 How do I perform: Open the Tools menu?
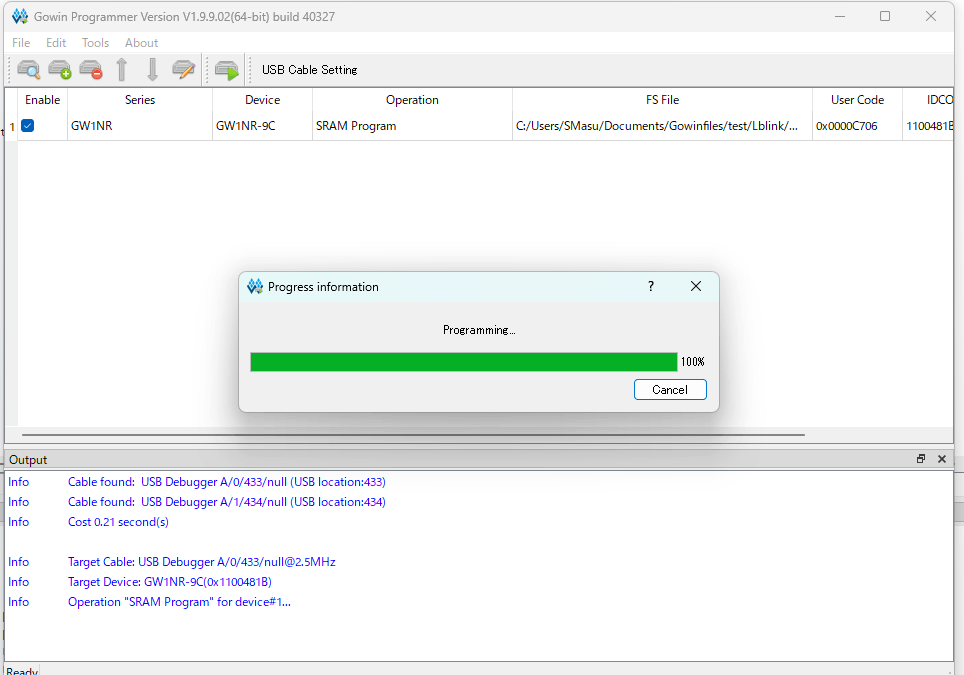[95, 42]
